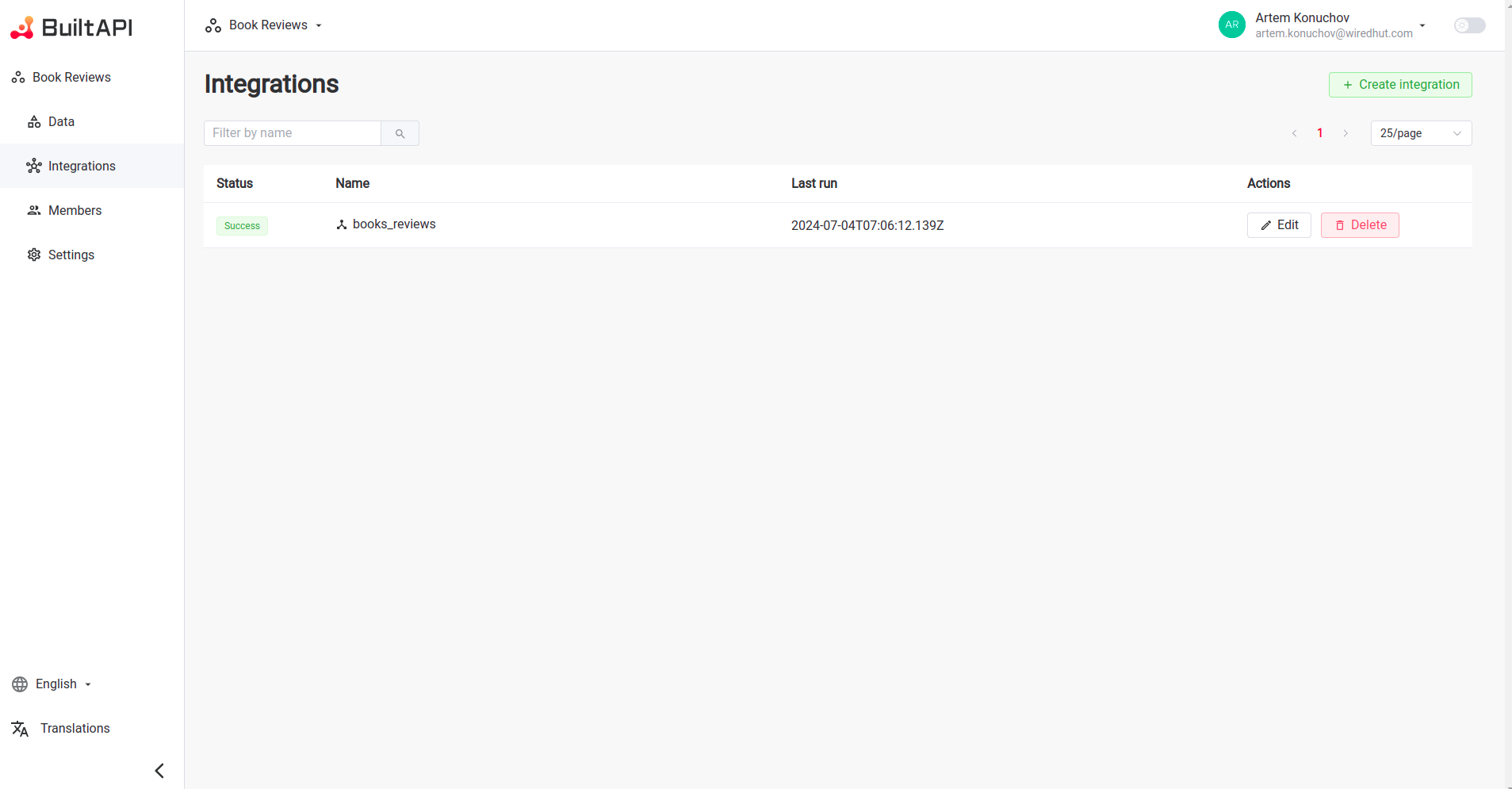Open the Artem Konuchov account menu
Viewport: 1512px width, 789px height.
[1323, 25]
